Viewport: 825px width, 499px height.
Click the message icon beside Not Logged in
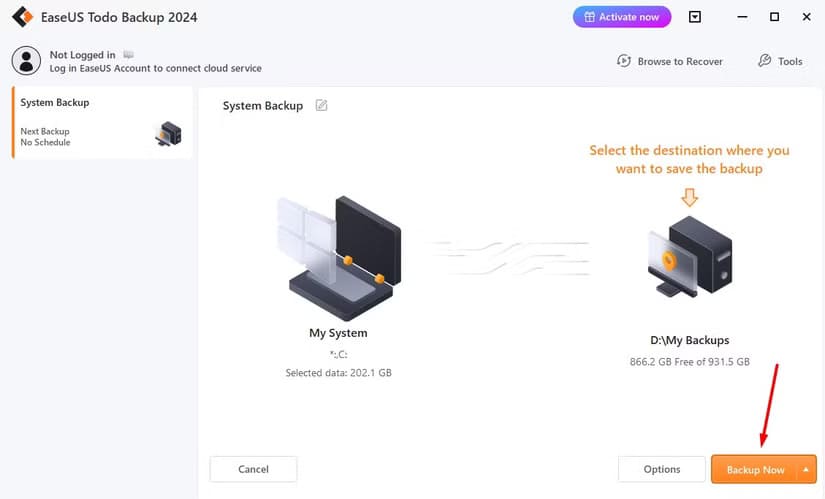pyautogui.click(x=128, y=54)
